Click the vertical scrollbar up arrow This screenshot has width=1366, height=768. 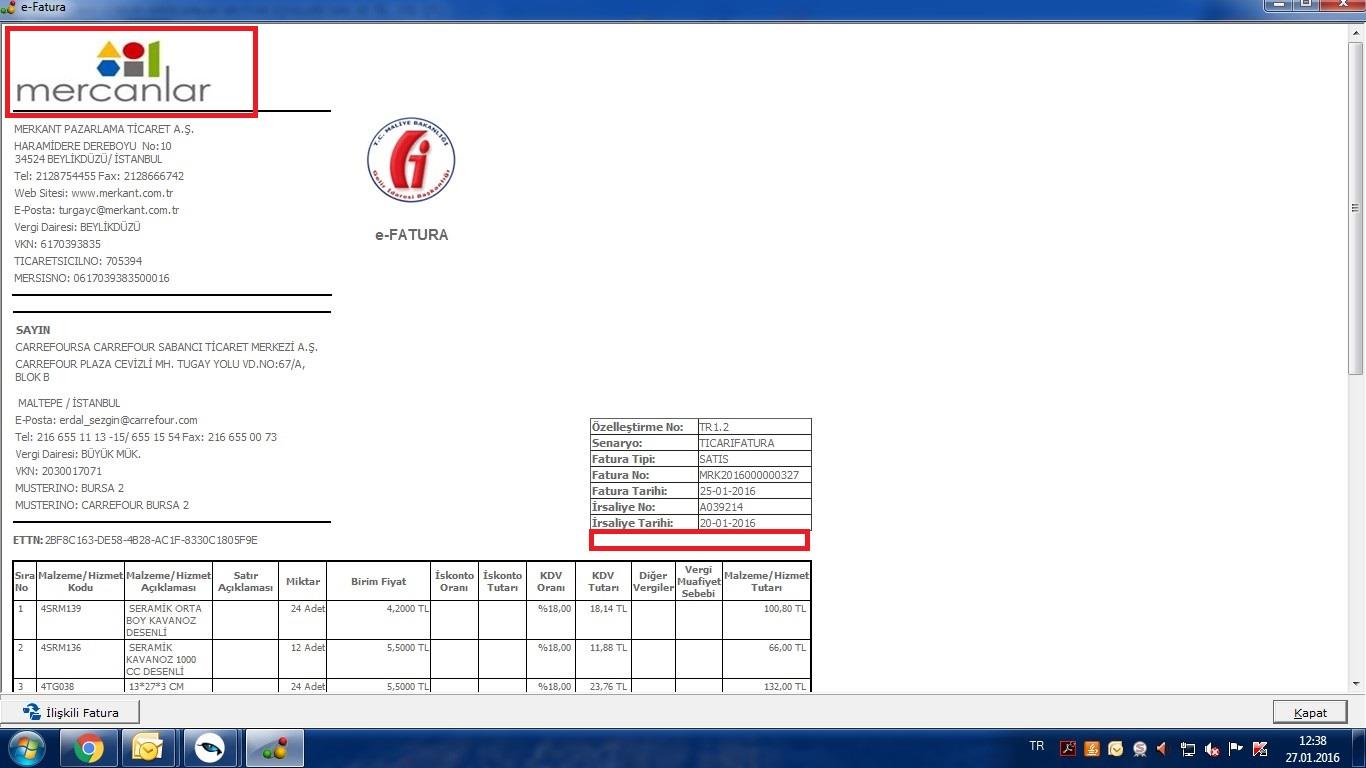1357,31
